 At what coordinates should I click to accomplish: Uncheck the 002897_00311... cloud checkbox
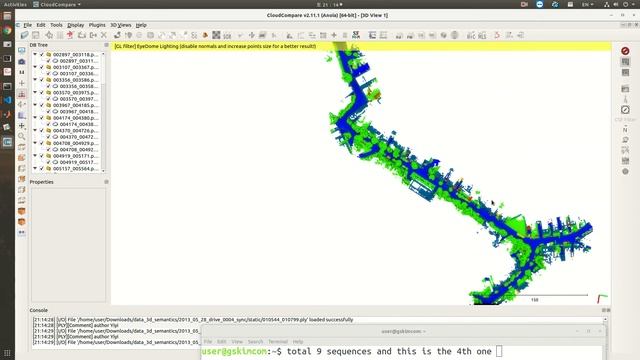click(48, 61)
